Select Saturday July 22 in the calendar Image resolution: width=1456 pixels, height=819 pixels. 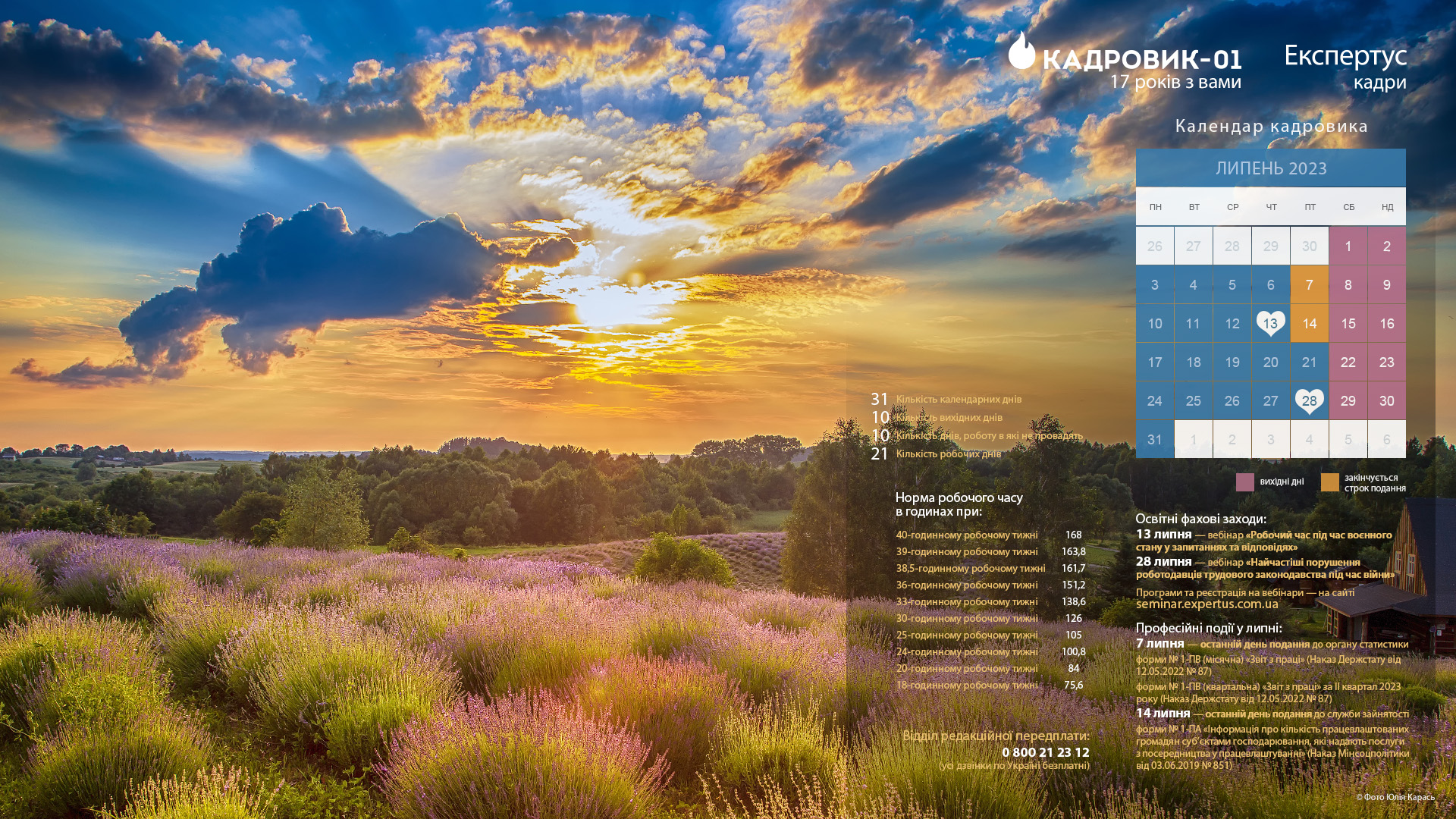tap(1348, 362)
